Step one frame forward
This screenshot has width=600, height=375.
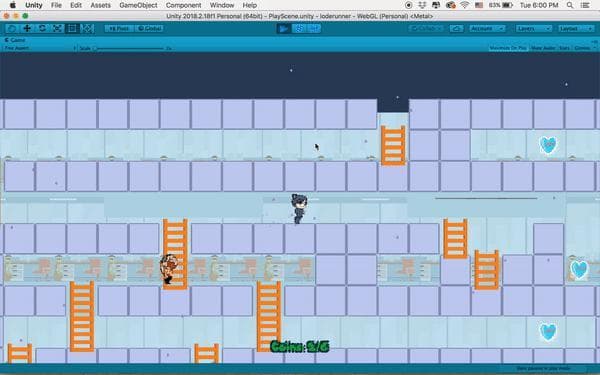pos(313,28)
